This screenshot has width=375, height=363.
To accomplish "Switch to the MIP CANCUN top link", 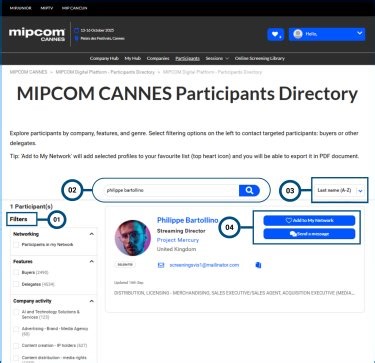I will [74, 8].
